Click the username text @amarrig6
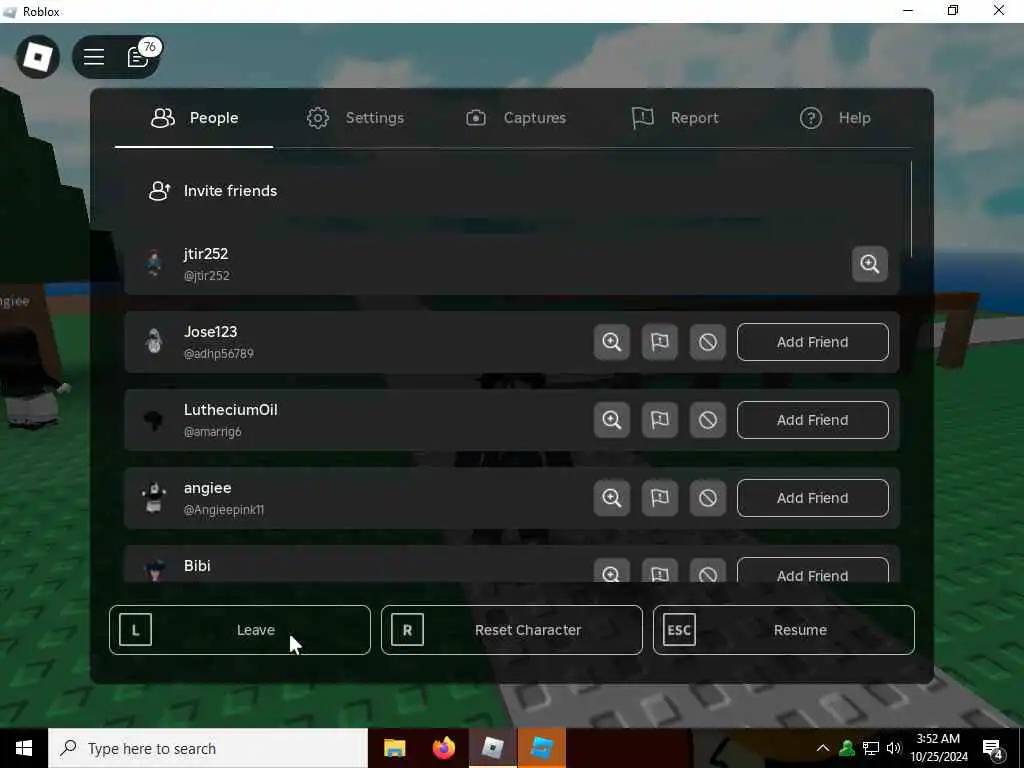The image size is (1024, 768). coord(213,432)
